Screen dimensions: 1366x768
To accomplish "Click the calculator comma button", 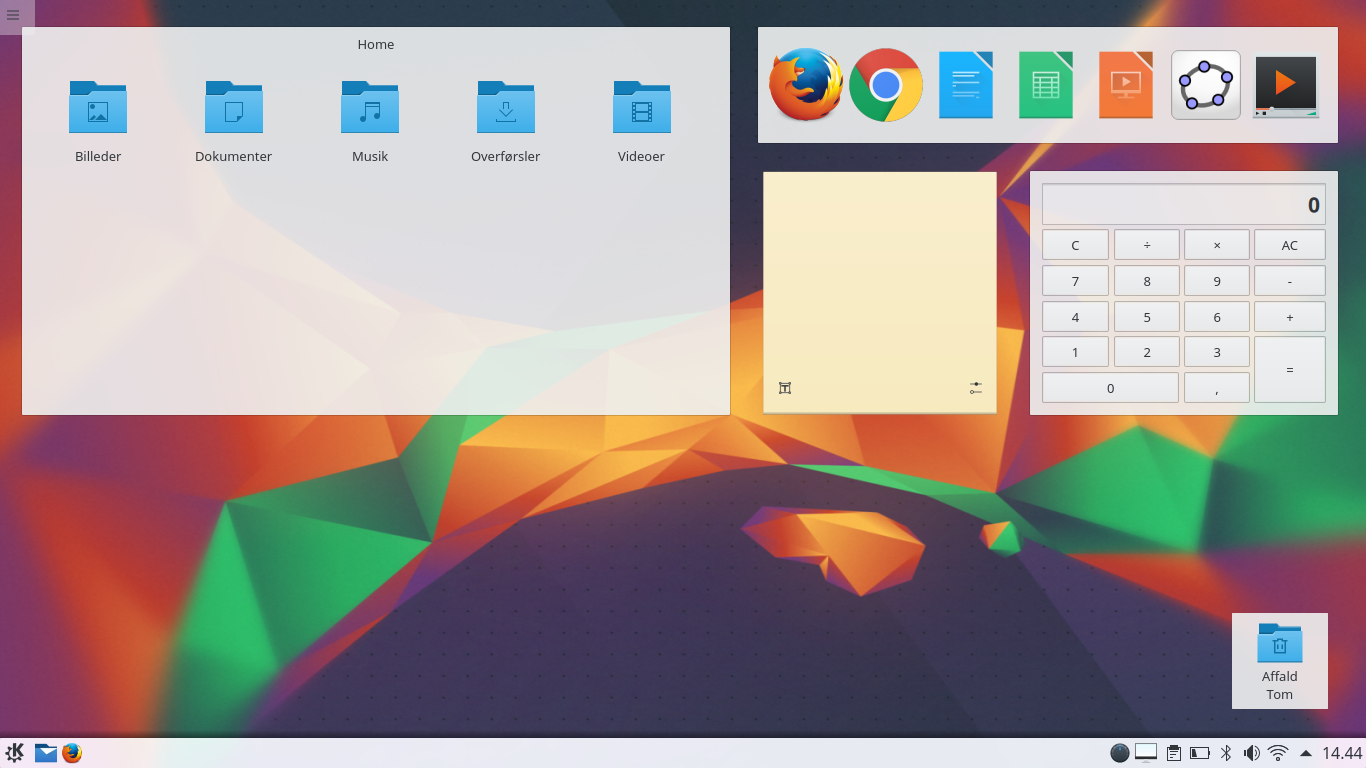I will pyautogui.click(x=1217, y=389).
